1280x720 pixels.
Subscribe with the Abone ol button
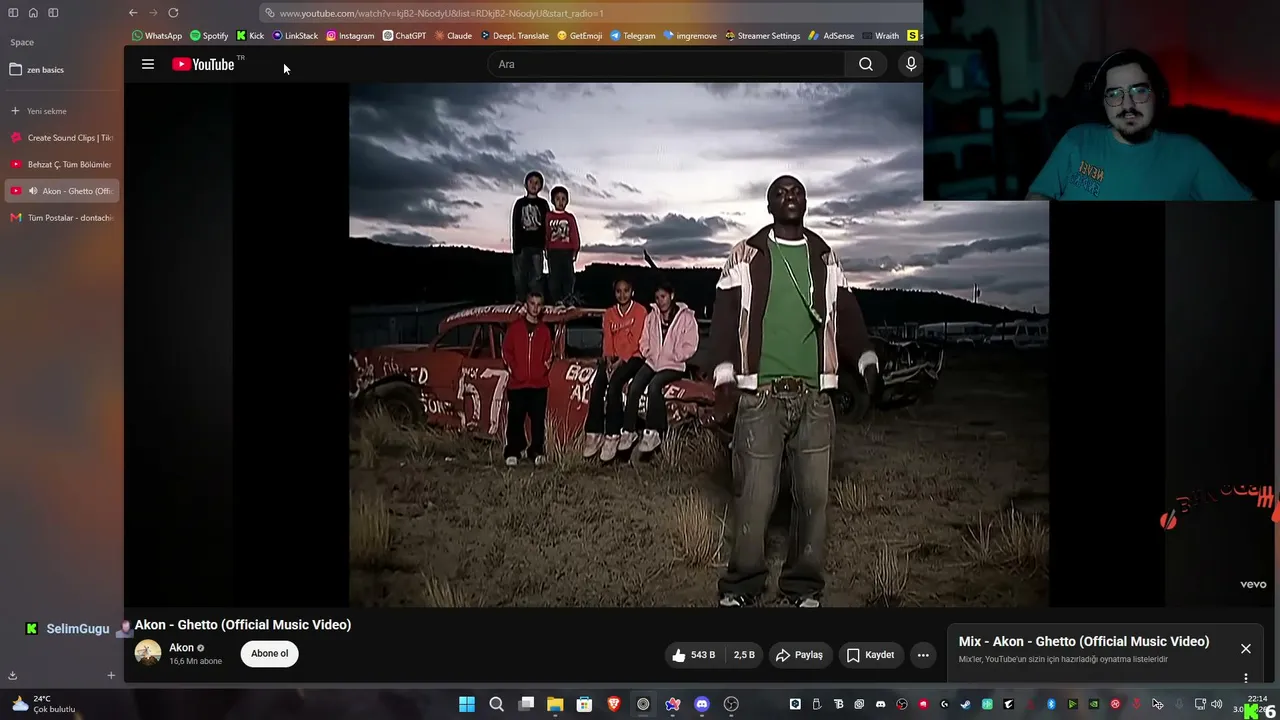click(269, 654)
